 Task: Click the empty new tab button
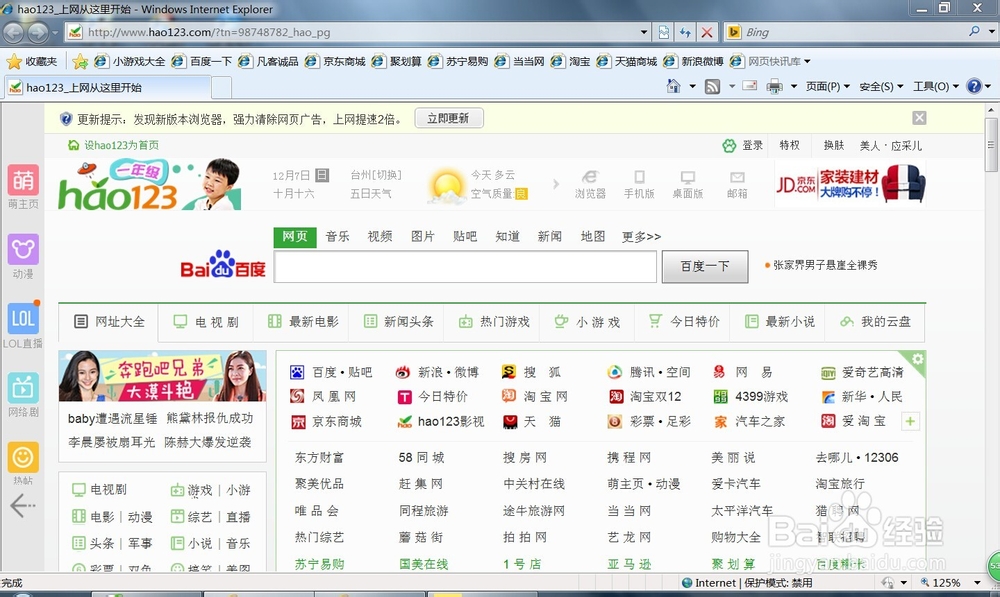point(221,87)
